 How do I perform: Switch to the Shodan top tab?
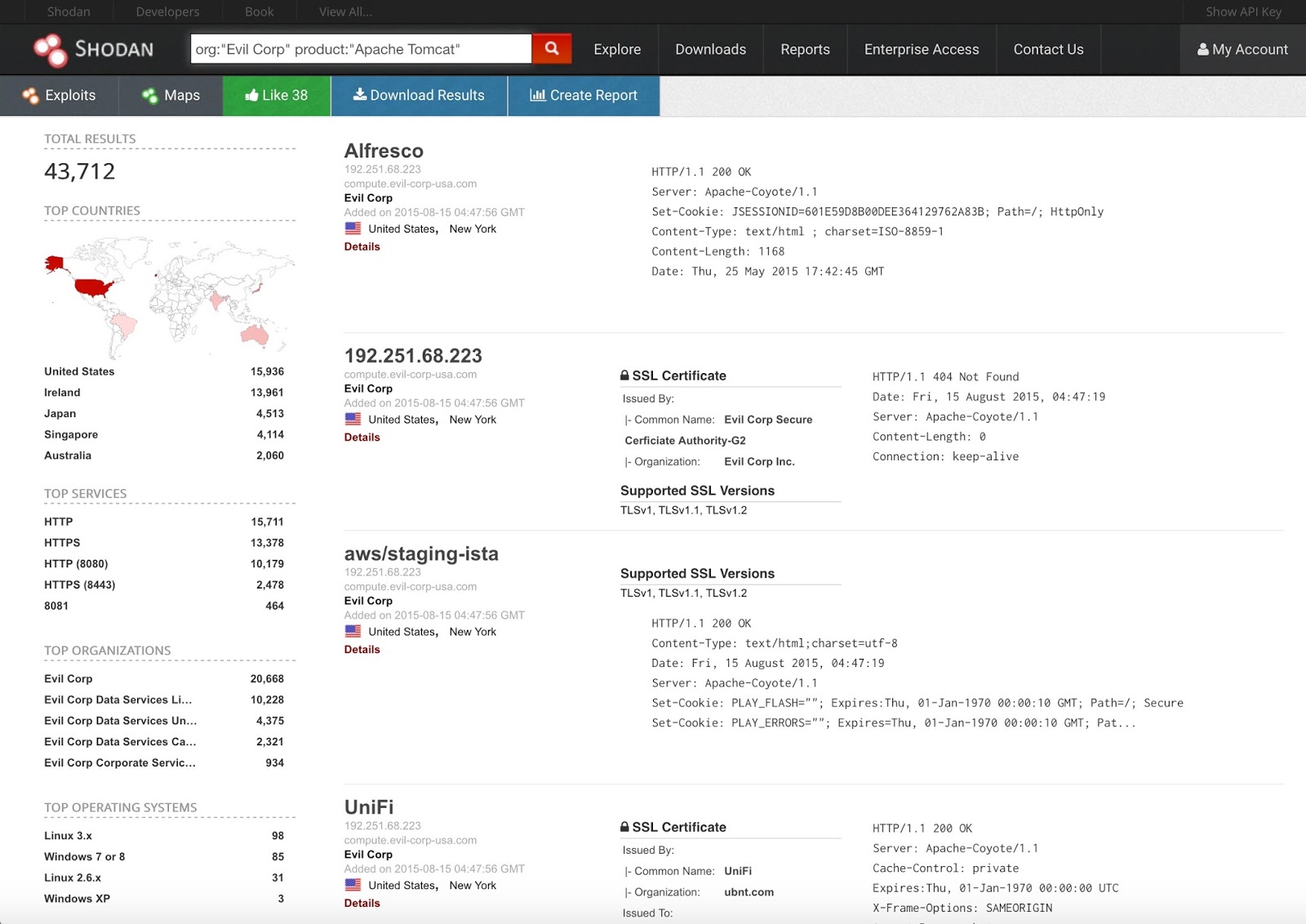(69, 11)
